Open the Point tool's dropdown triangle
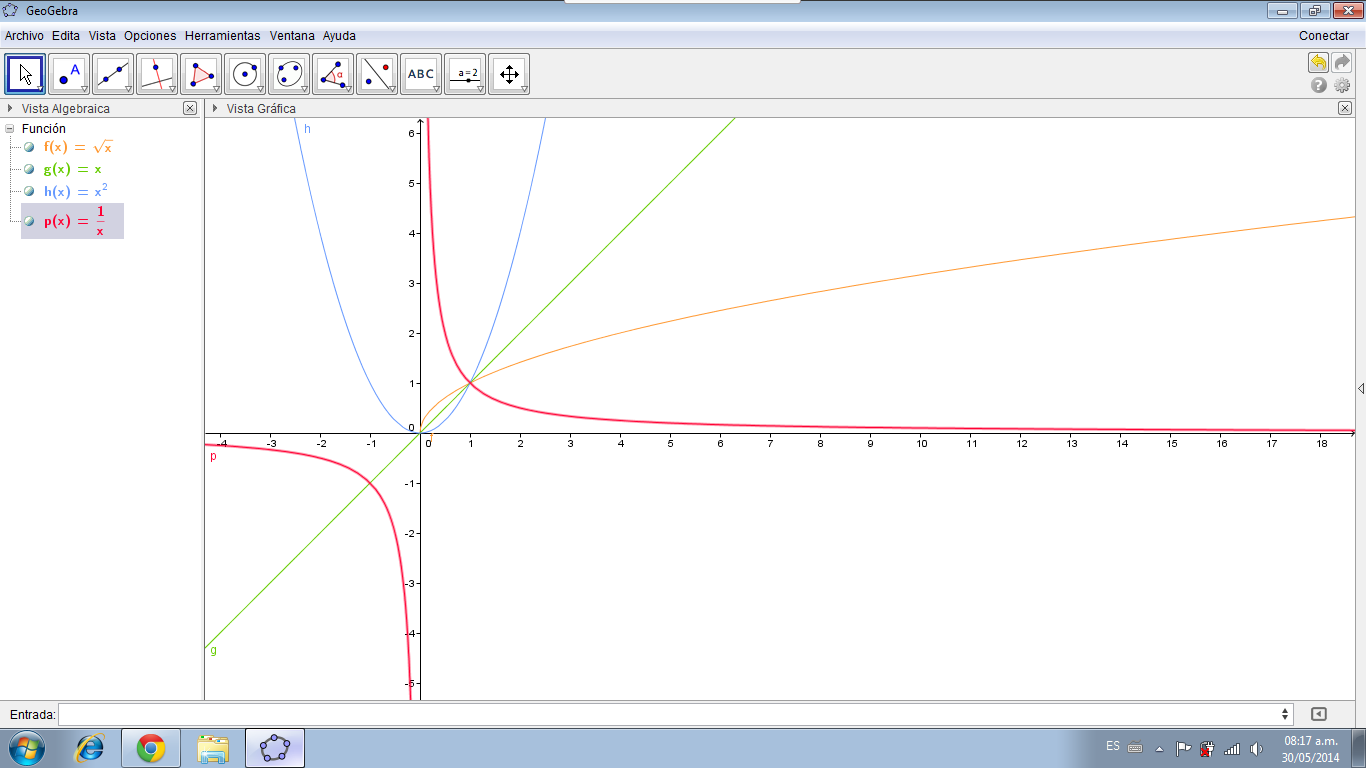The image size is (1366, 768). (84, 89)
